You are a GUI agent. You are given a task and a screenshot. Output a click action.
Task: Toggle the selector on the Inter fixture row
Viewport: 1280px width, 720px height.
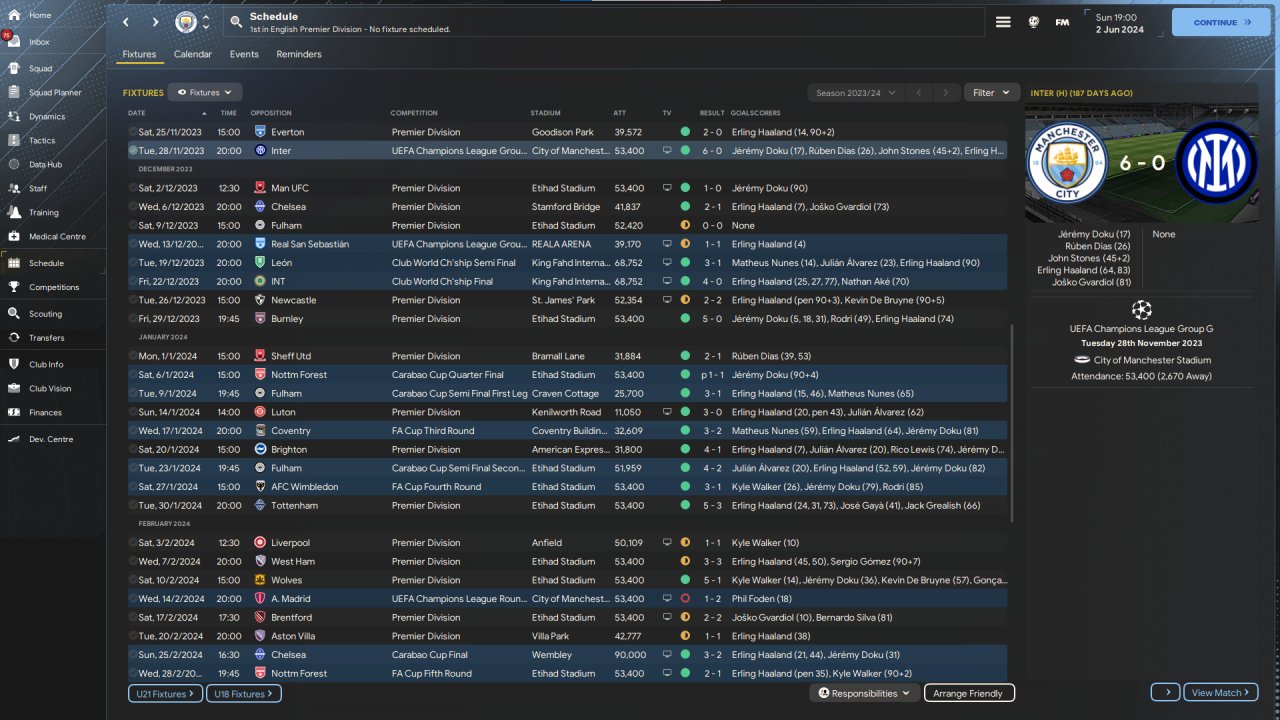[x=133, y=150]
